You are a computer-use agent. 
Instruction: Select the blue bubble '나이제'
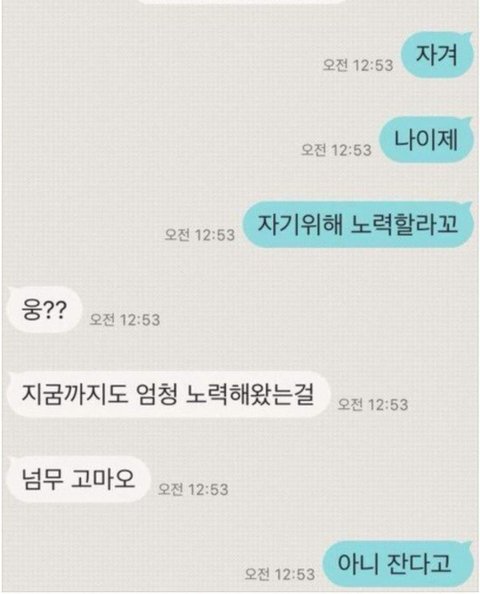[x=427, y=140]
